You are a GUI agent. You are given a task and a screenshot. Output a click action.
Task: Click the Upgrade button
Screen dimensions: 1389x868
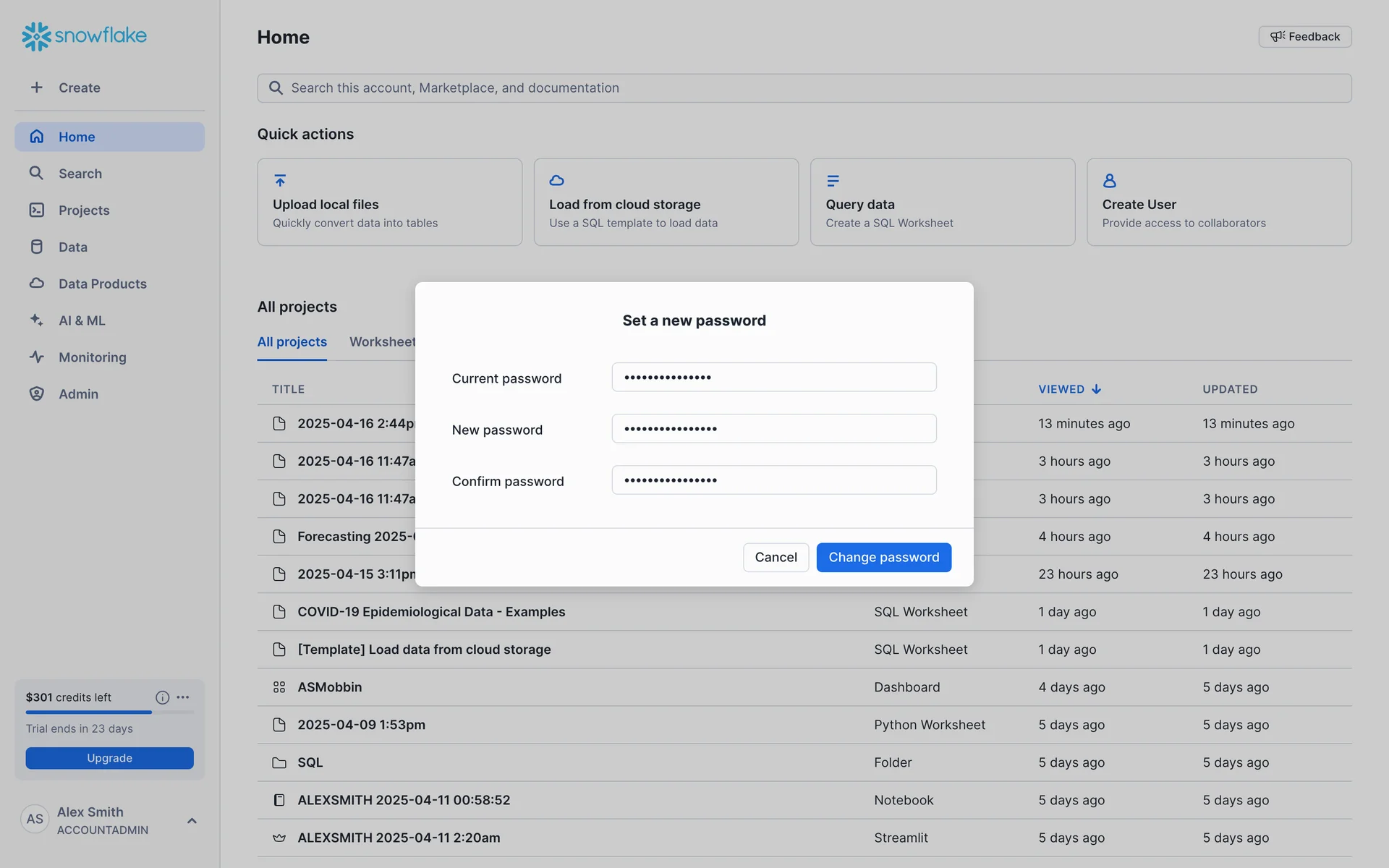(109, 758)
